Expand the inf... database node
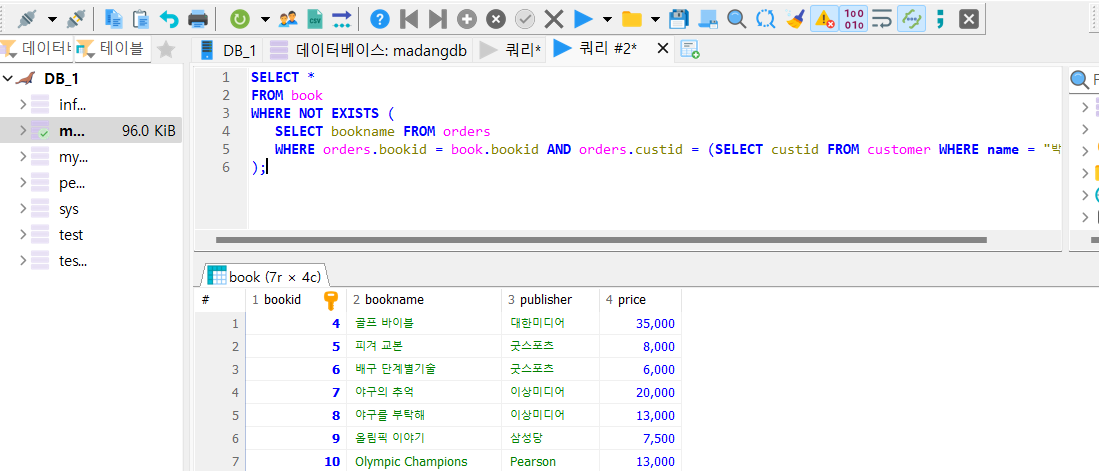The width and height of the screenshot is (1099, 471). [x=23, y=104]
